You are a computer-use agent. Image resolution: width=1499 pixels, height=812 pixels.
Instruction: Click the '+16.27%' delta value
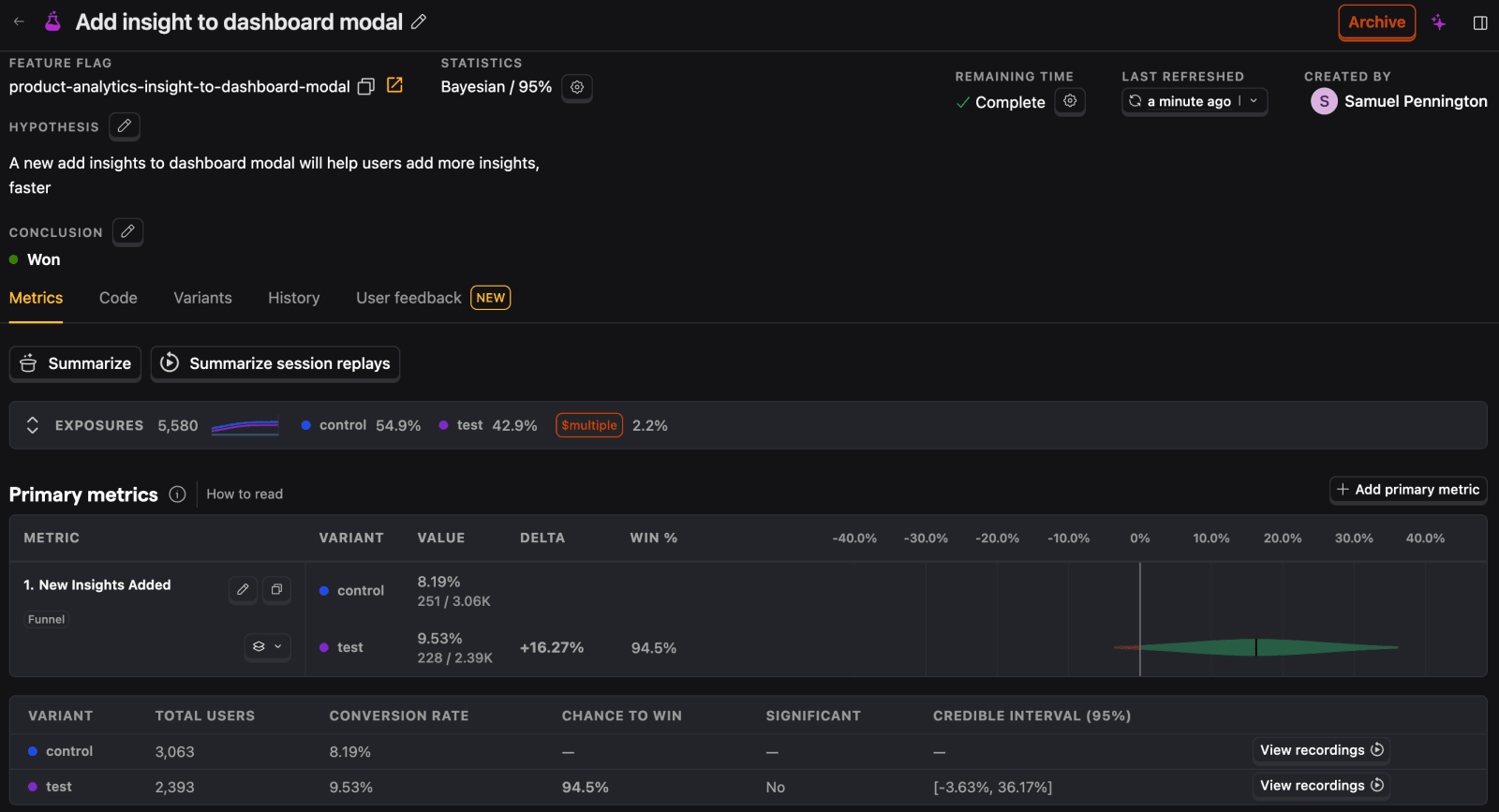[552, 647]
